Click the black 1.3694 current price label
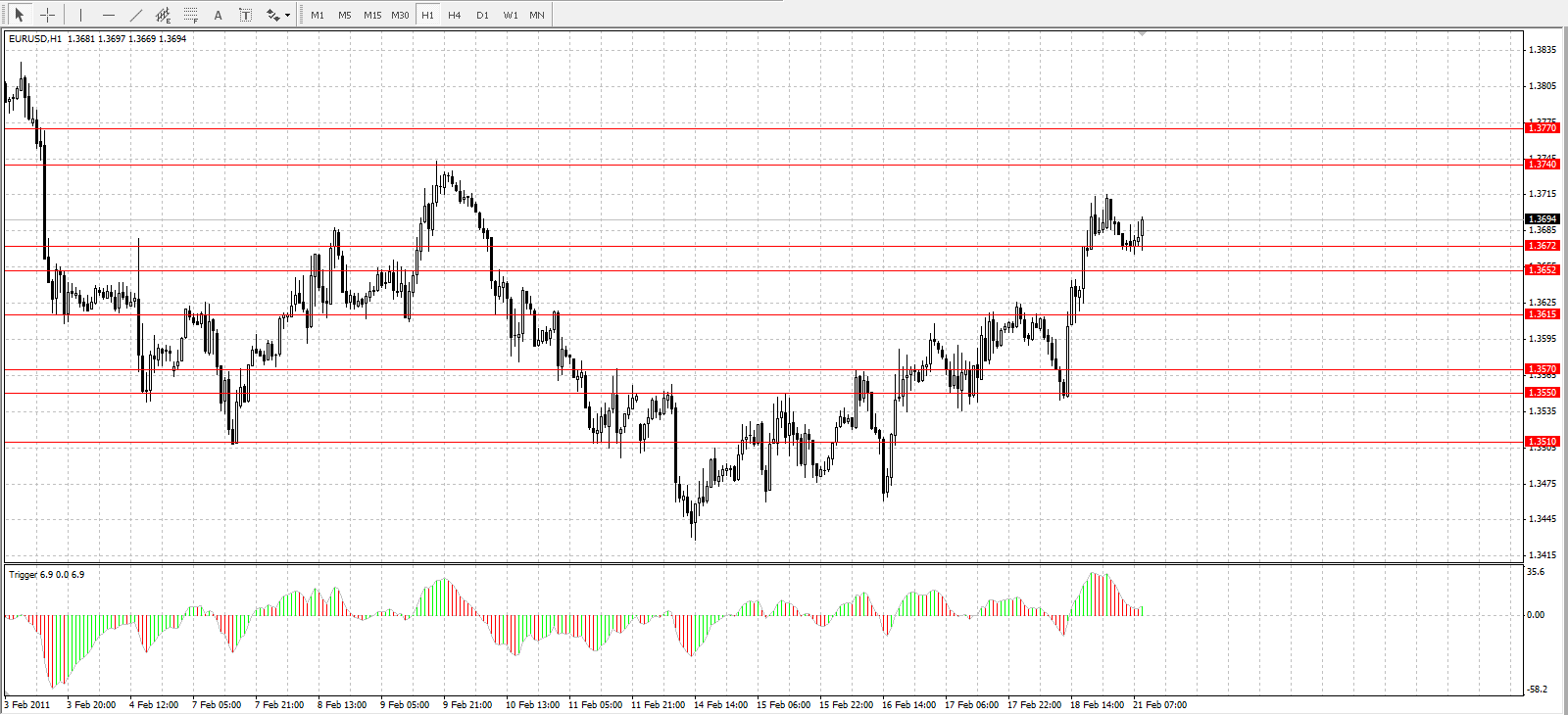The width and height of the screenshot is (1568, 715). point(1543,219)
